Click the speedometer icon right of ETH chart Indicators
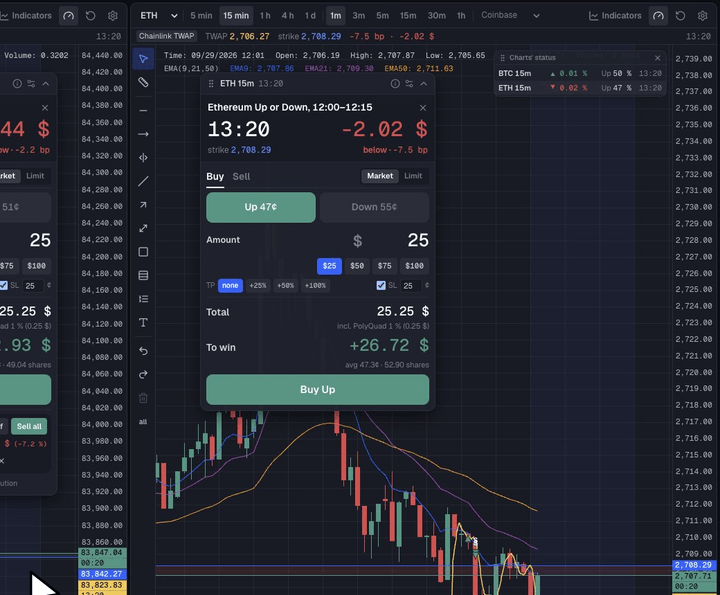The width and height of the screenshot is (720, 595). pos(658,16)
